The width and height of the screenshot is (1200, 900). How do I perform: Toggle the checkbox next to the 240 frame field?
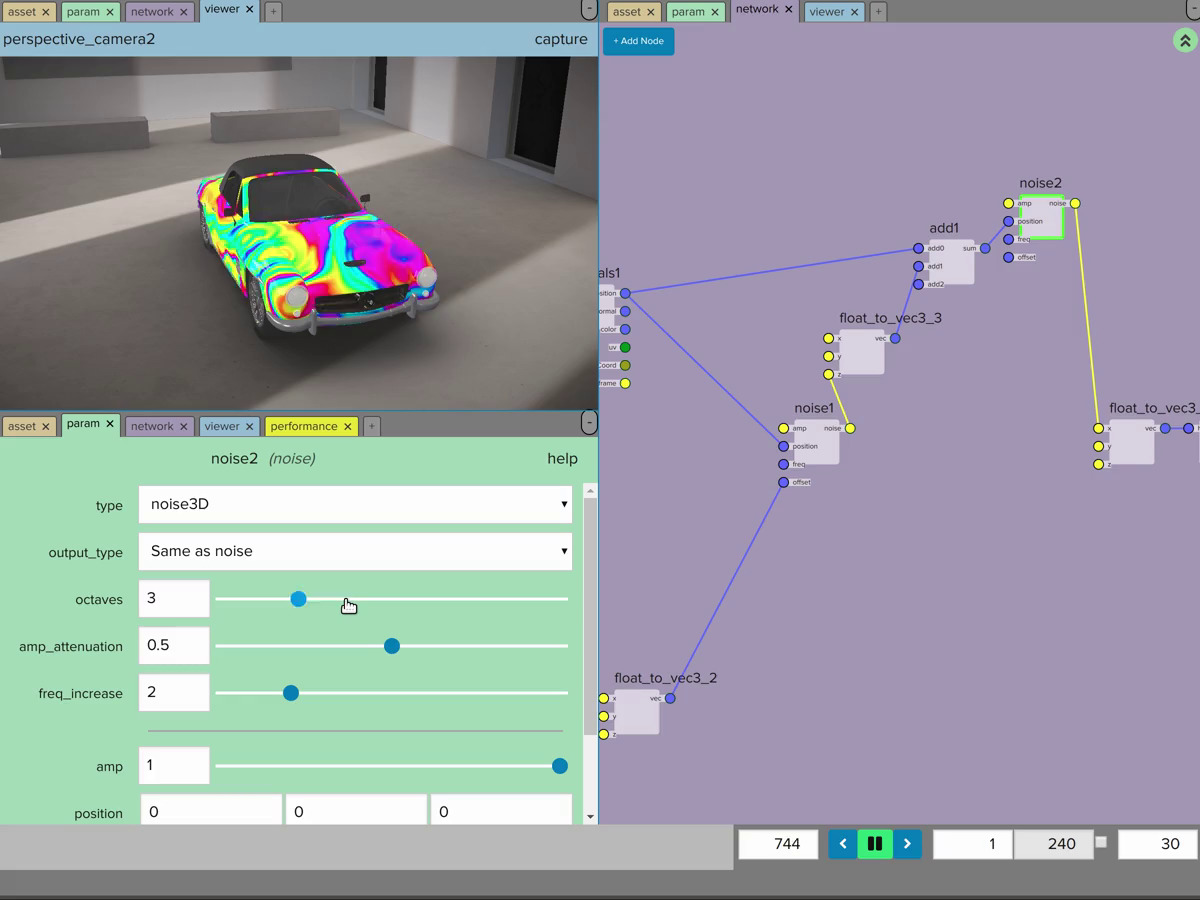pyautogui.click(x=1101, y=842)
